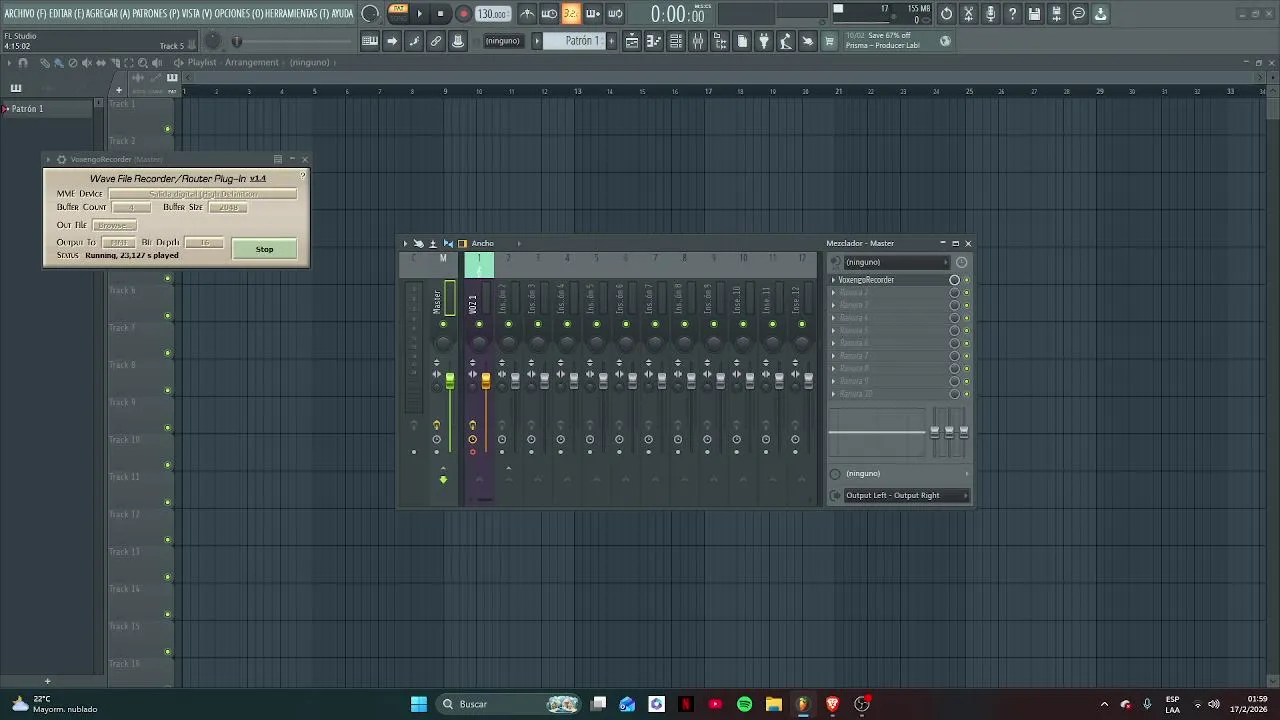Image resolution: width=1280 pixels, height=720 pixels.
Task: Open the EDITAR menu
Action: click(66, 14)
